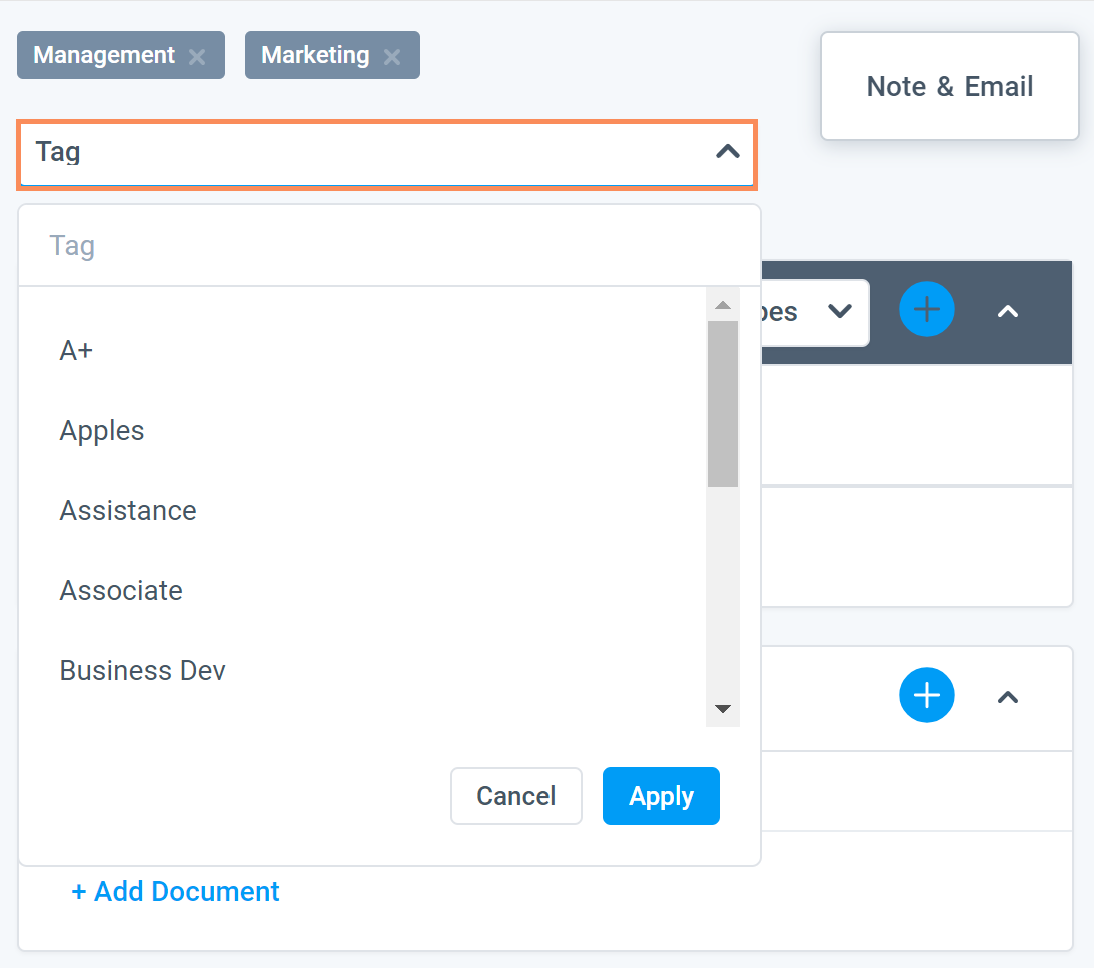
Task: Collapse the lower document panel with its chevron
Action: click(x=1008, y=697)
